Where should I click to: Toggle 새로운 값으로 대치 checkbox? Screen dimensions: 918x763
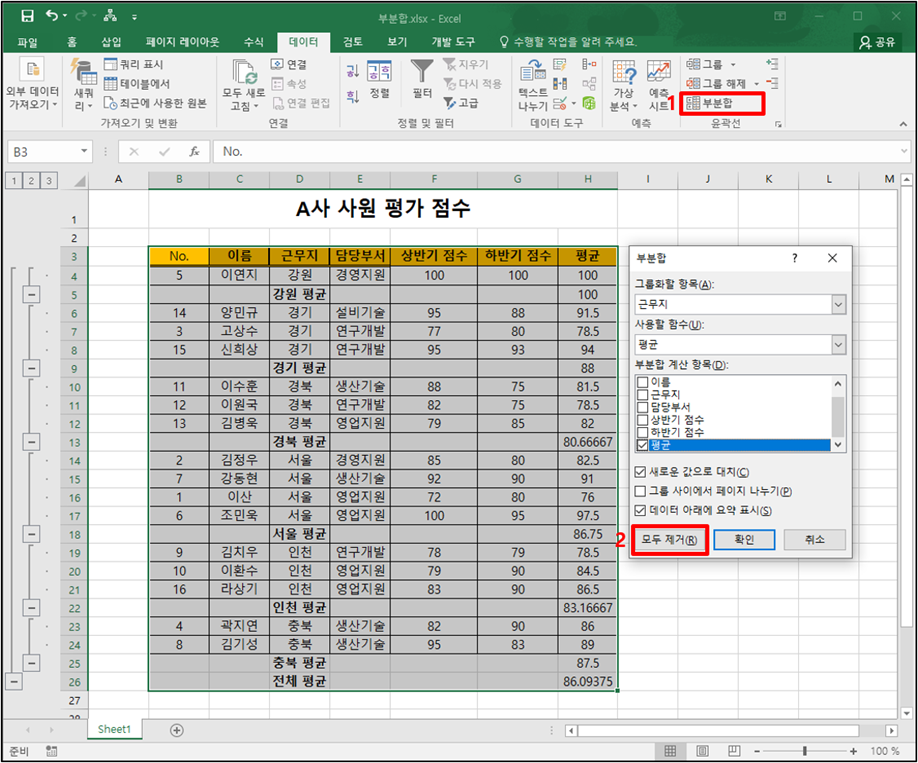(x=640, y=472)
